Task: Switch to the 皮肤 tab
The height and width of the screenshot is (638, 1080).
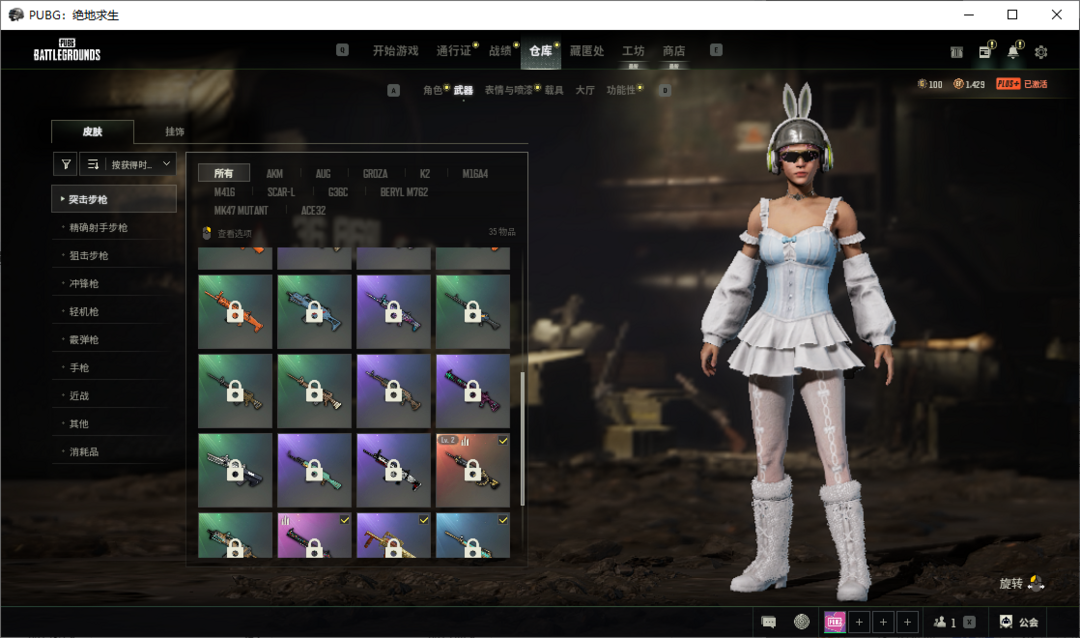Action: pos(92,132)
